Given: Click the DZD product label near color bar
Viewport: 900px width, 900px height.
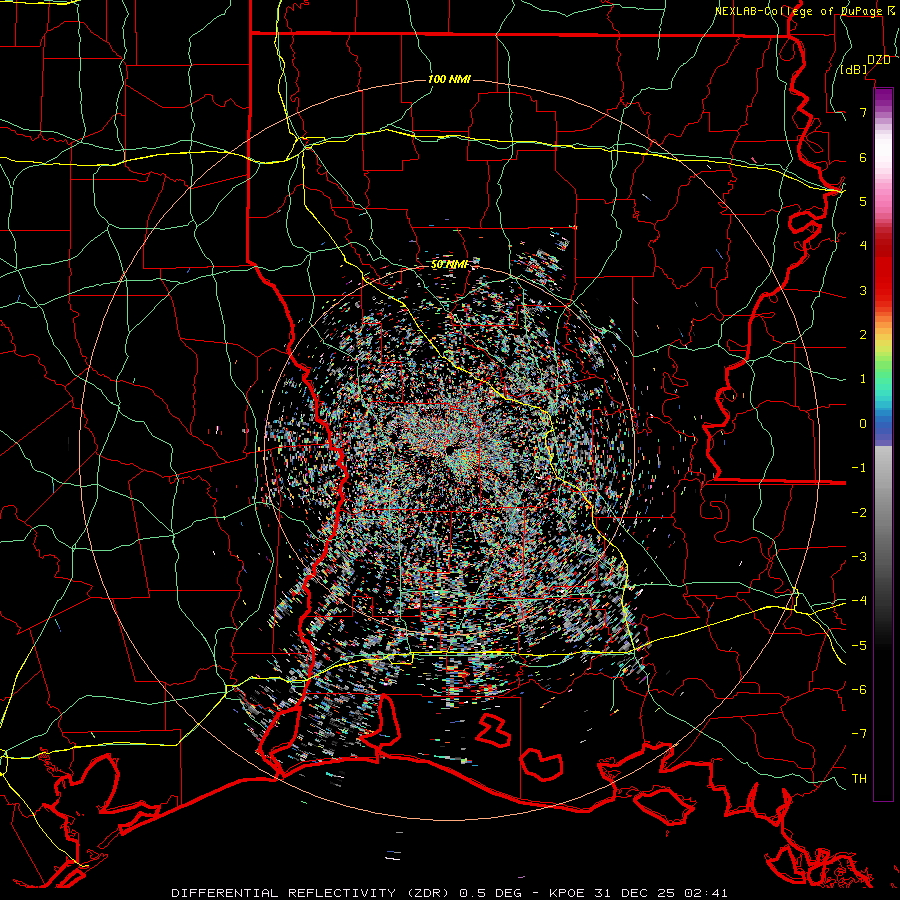Looking at the screenshot, I should point(879,60).
